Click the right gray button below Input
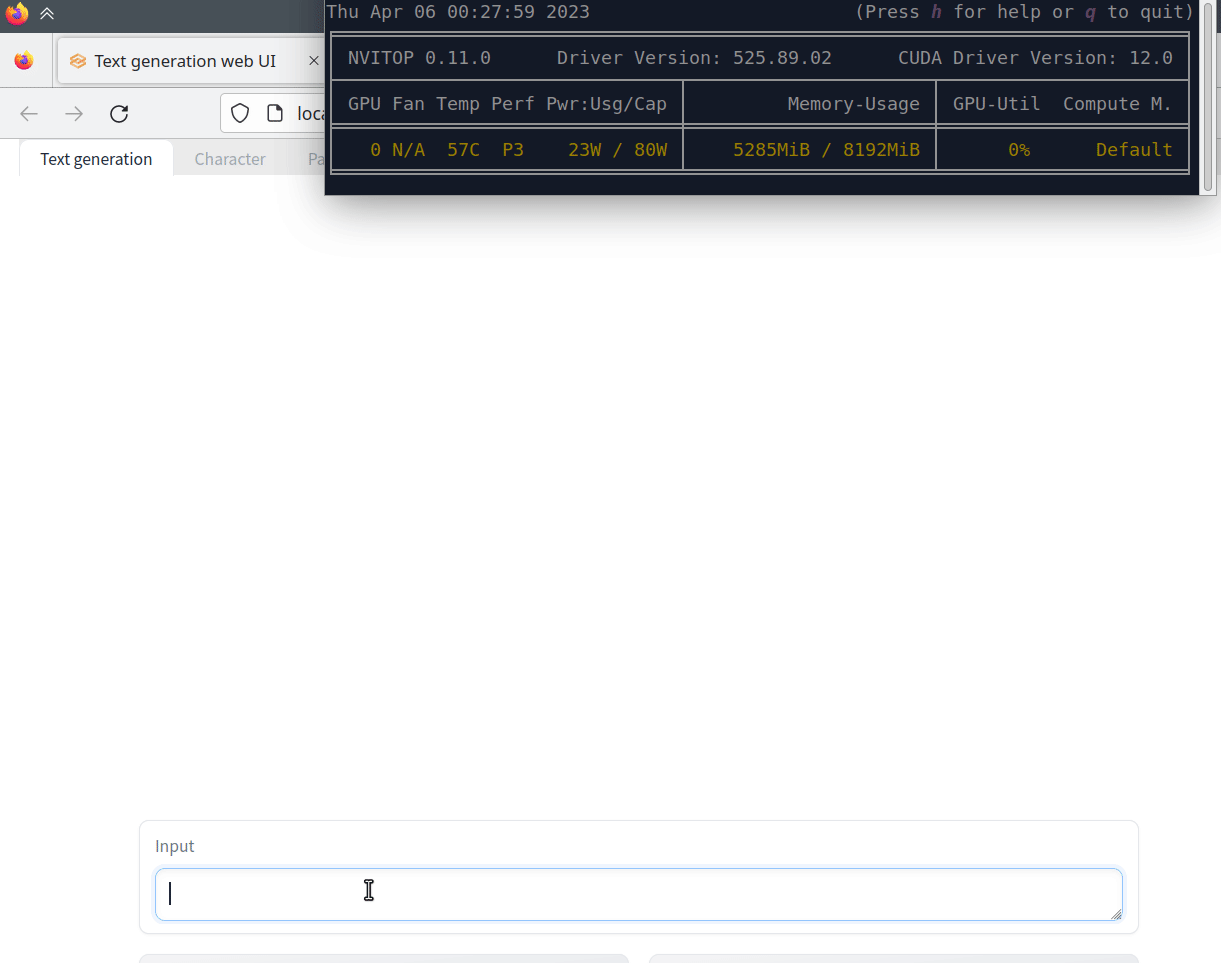Image resolution: width=1221 pixels, height=963 pixels. pos(893,958)
